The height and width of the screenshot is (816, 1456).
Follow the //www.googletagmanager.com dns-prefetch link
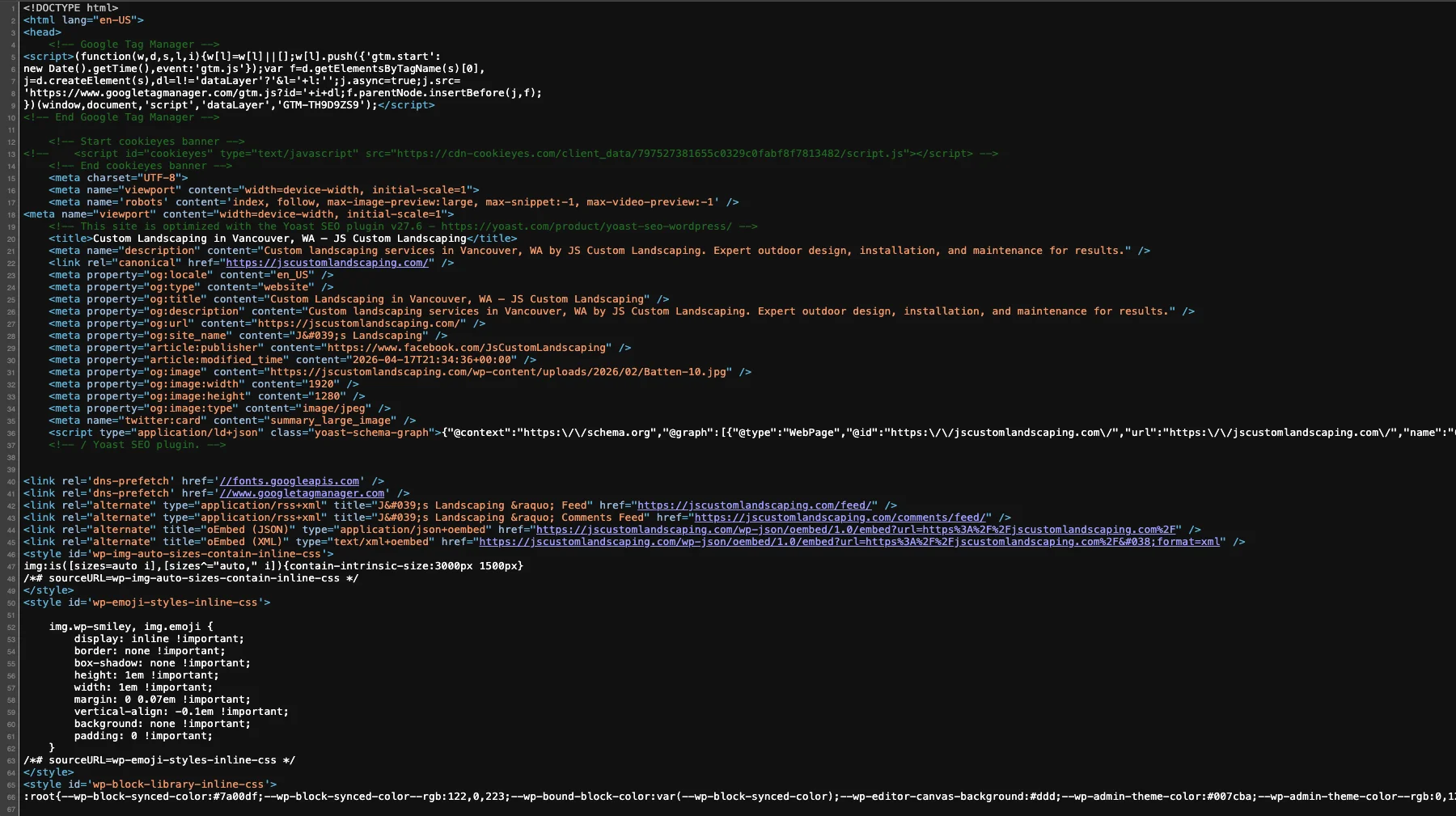coord(303,493)
